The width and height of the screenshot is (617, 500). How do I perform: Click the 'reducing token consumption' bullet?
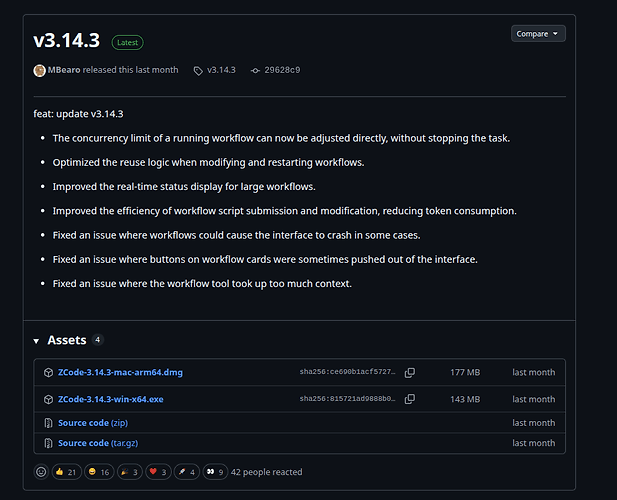click(284, 211)
